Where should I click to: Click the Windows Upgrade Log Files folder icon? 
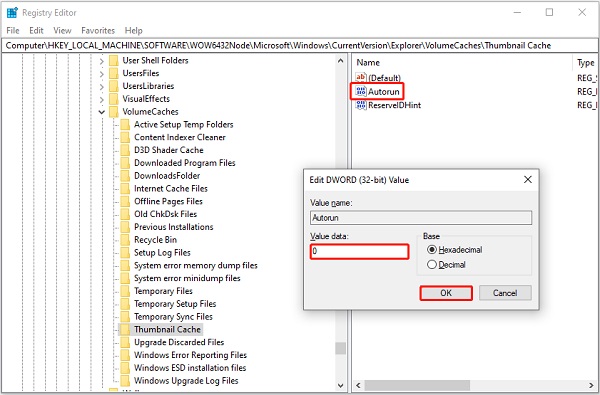click(x=125, y=381)
